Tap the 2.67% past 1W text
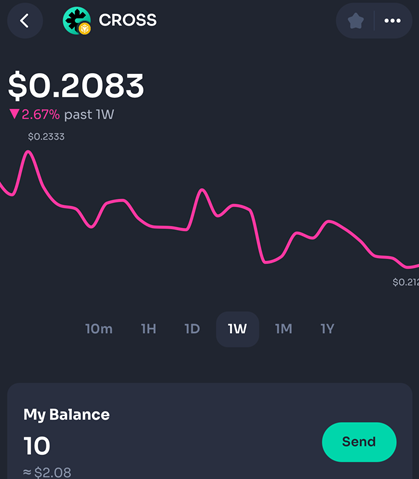 tap(68, 115)
